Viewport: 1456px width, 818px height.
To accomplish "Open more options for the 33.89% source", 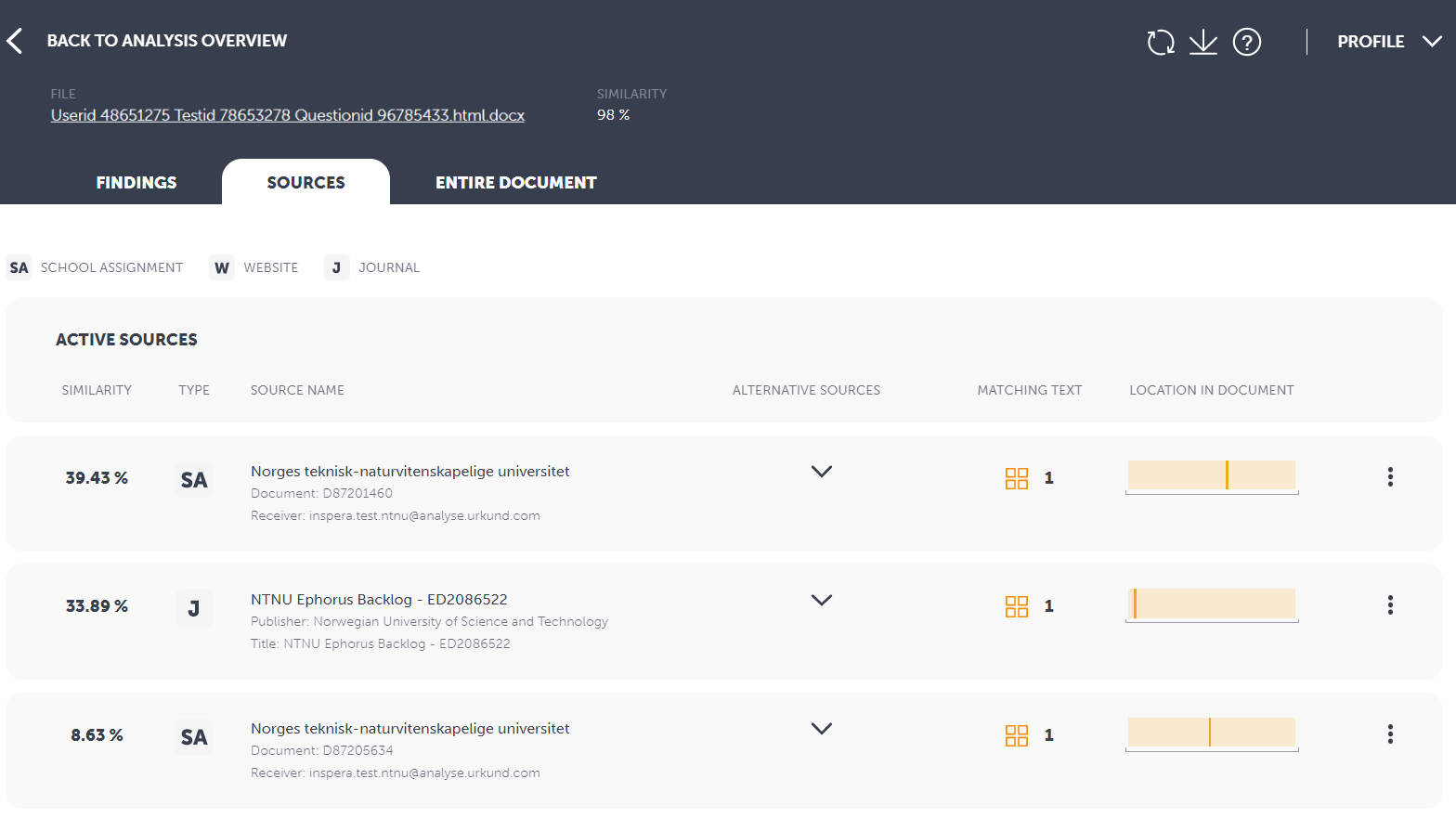I will 1390,605.
